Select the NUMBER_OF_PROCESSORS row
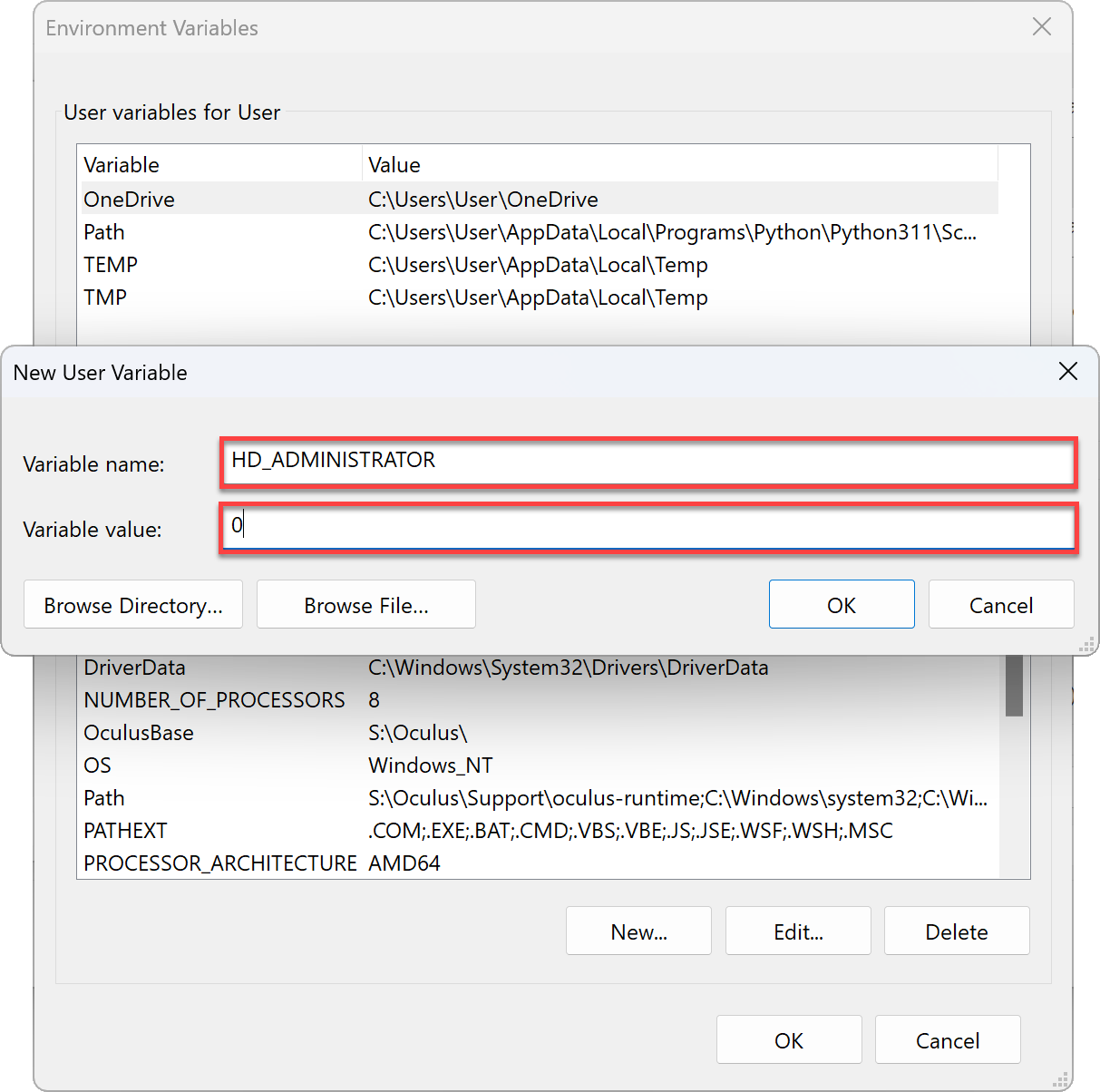The image size is (1100, 1092). click(x=214, y=699)
